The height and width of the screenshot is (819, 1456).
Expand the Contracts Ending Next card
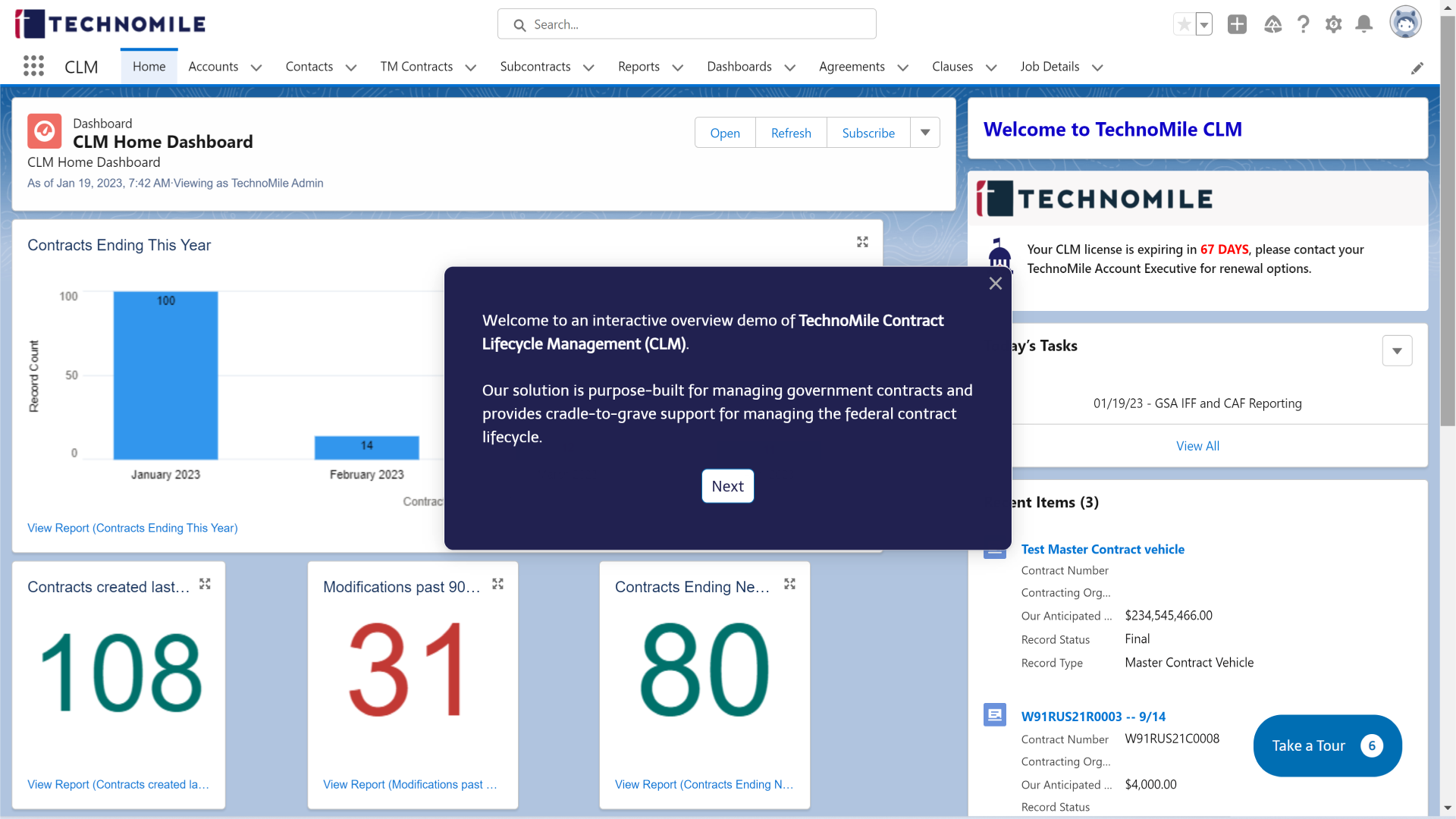(x=789, y=584)
